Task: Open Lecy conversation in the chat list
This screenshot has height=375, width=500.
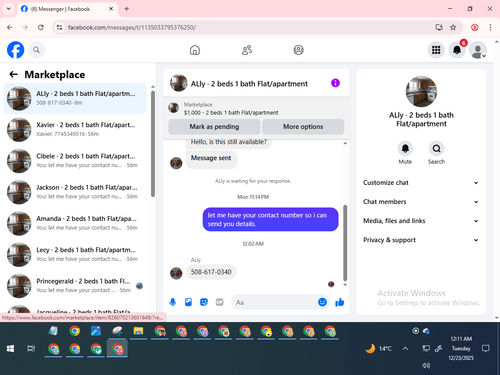Action: [75, 254]
